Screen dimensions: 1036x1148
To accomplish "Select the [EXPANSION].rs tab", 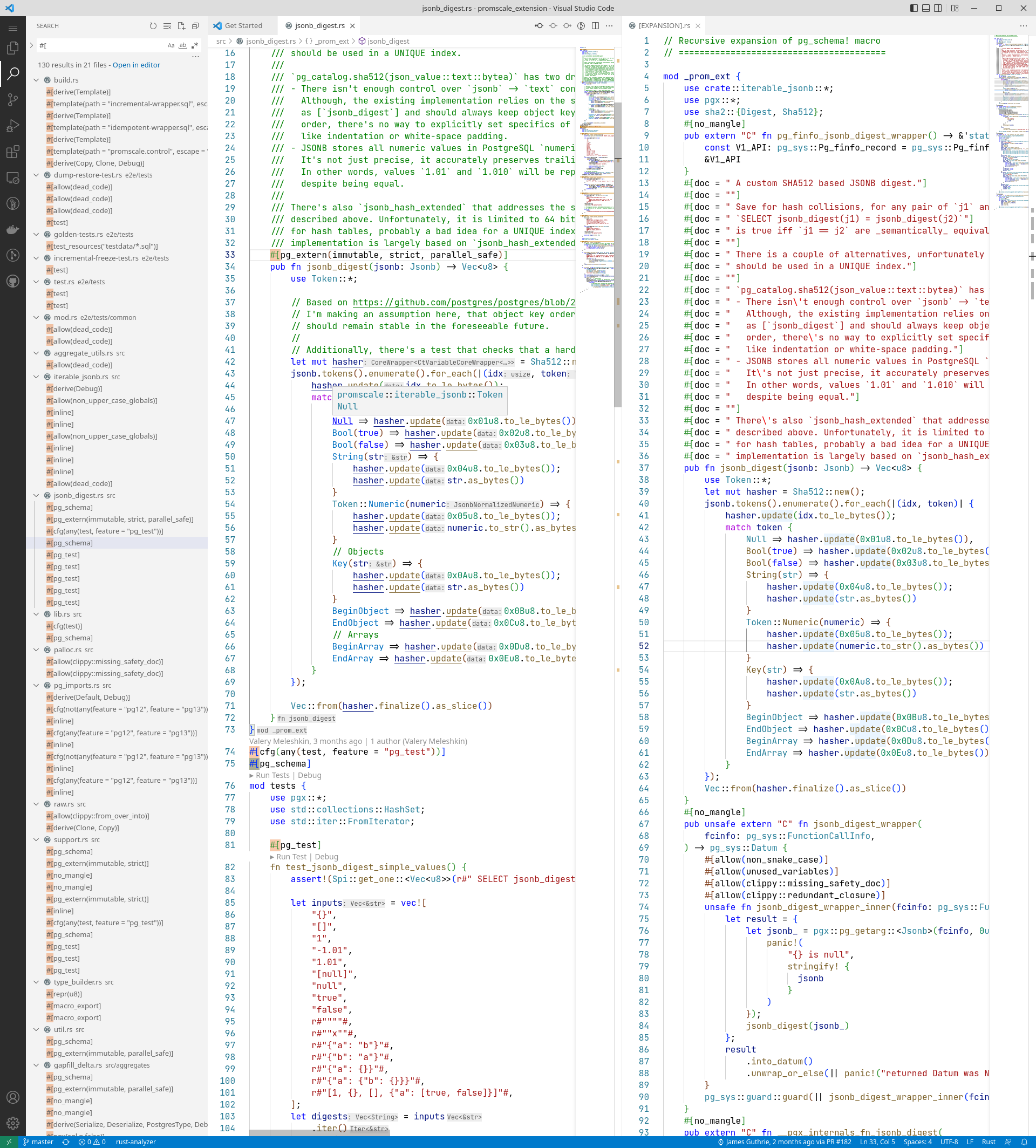I will click(664, 25).
